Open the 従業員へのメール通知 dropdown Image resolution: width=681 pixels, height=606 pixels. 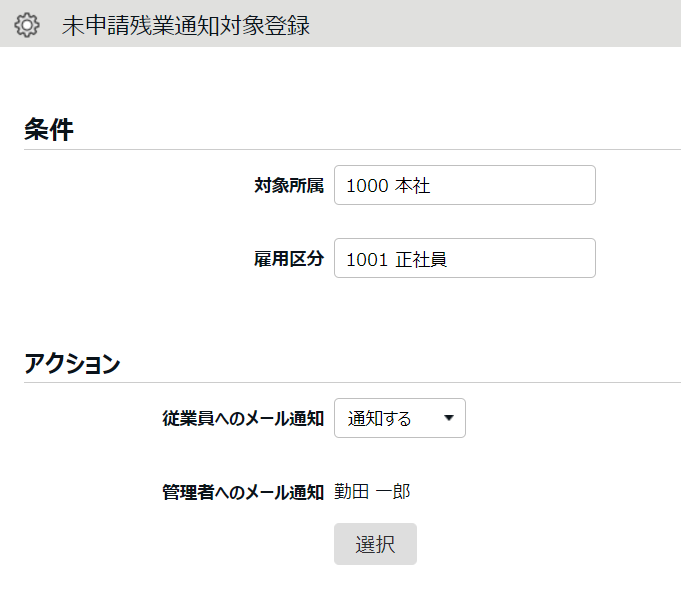click(399, 418)
